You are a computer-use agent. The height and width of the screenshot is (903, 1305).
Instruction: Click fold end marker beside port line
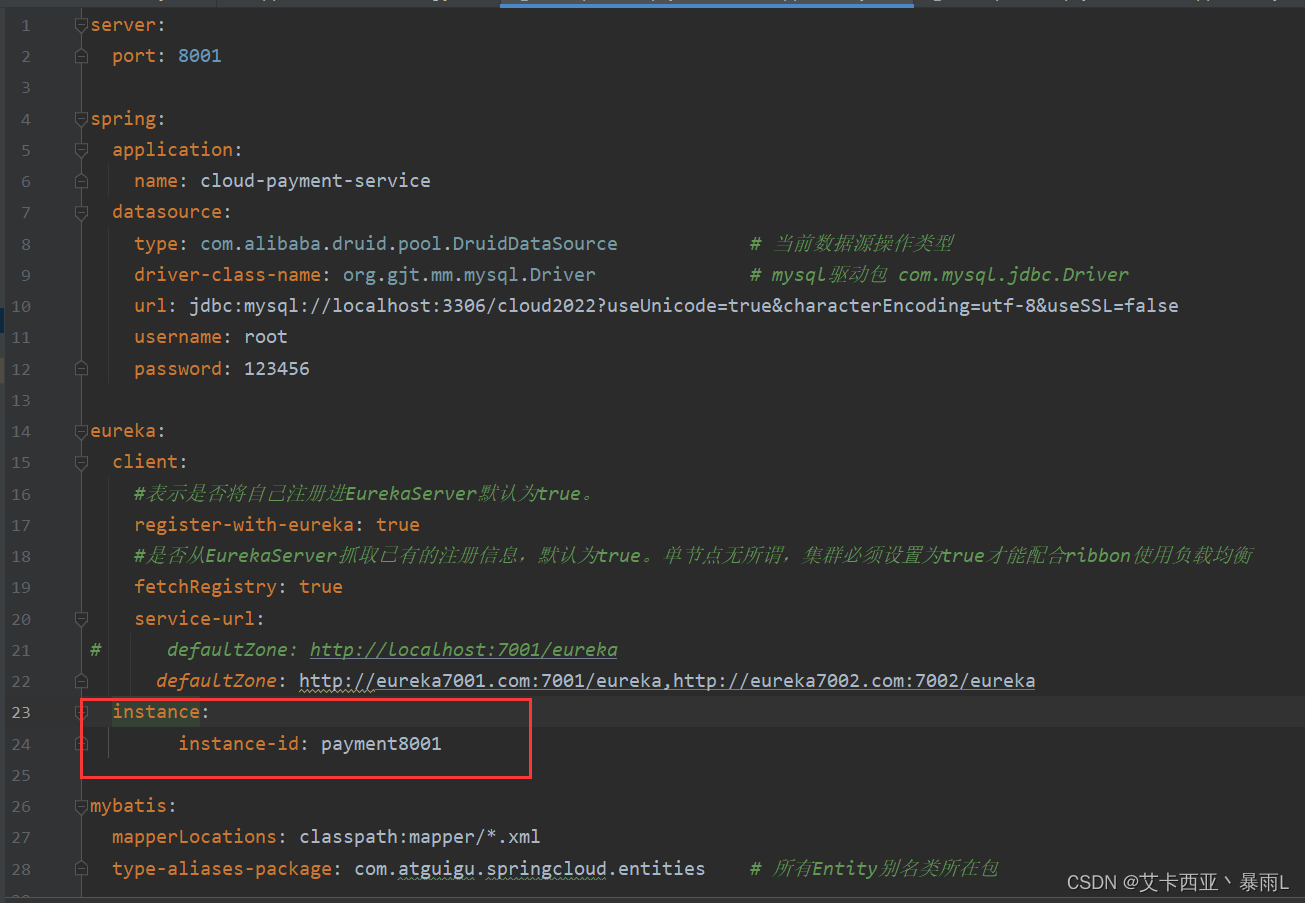[x=82, y=56]
